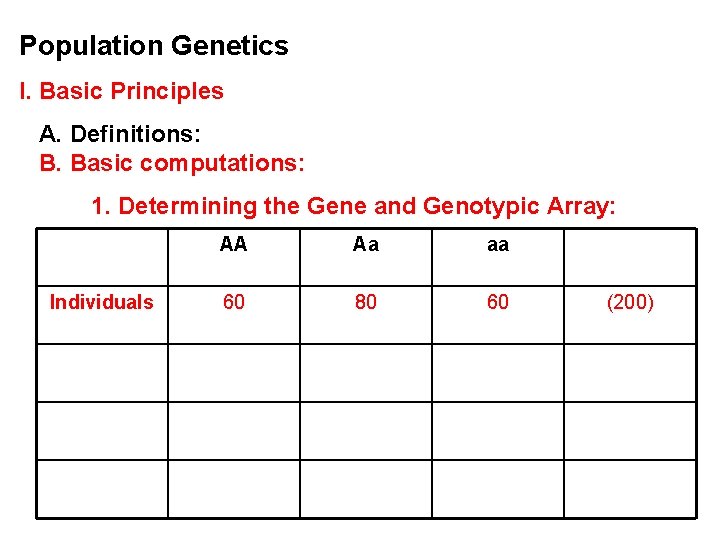This screenshot has height=540, width=720.
Task: Click the Population Genetics title
Action: pyautogui.click(x=154, y=46)
